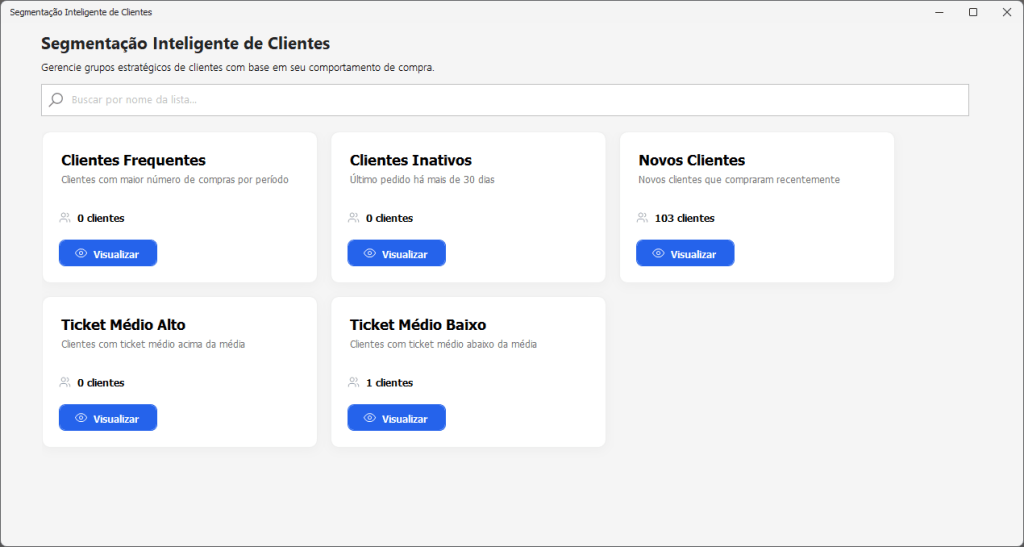
Task: Select the Clientes Inativos card title
Action: click(x=410, y=160)
